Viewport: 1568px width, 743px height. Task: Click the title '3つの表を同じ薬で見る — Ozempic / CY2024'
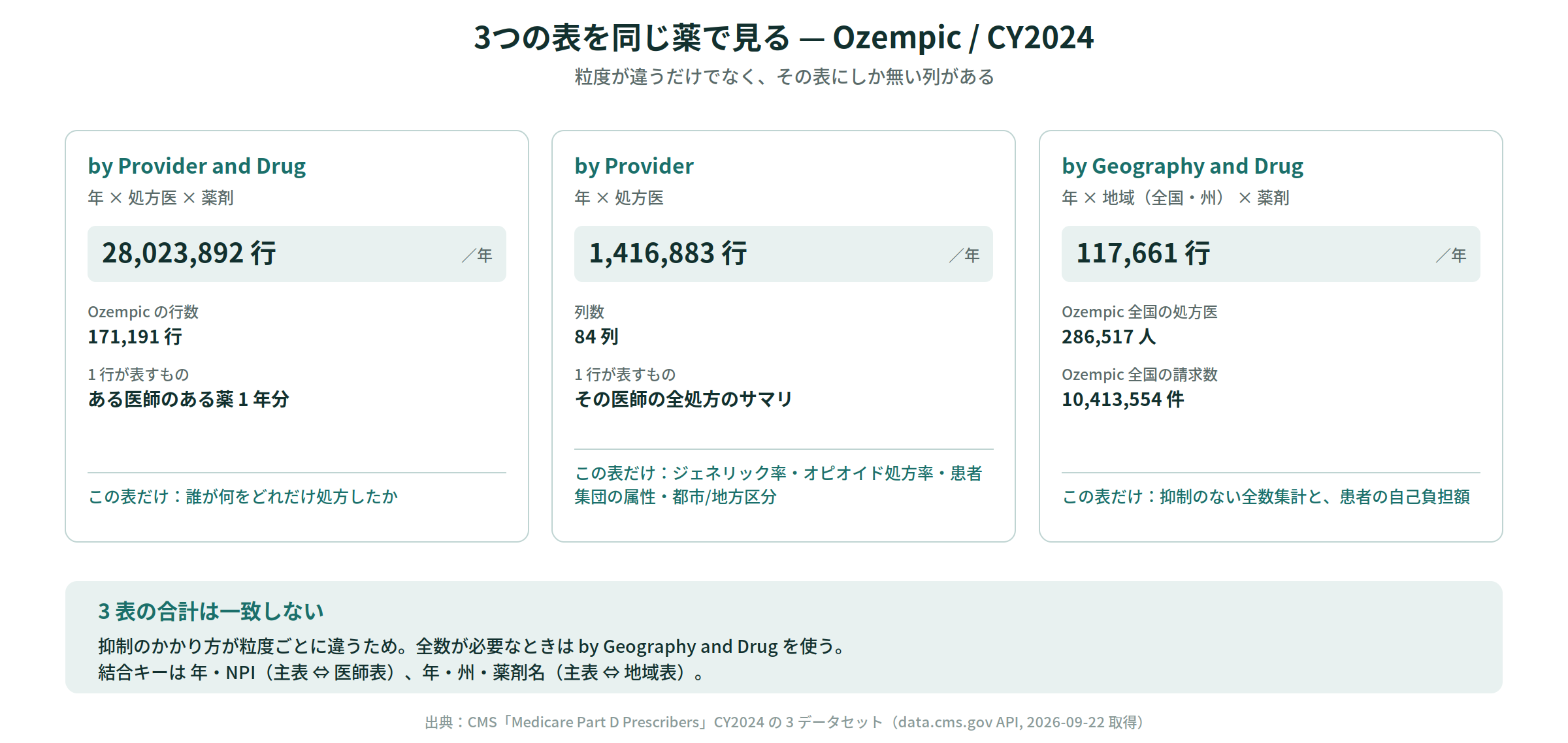(783, 38)
